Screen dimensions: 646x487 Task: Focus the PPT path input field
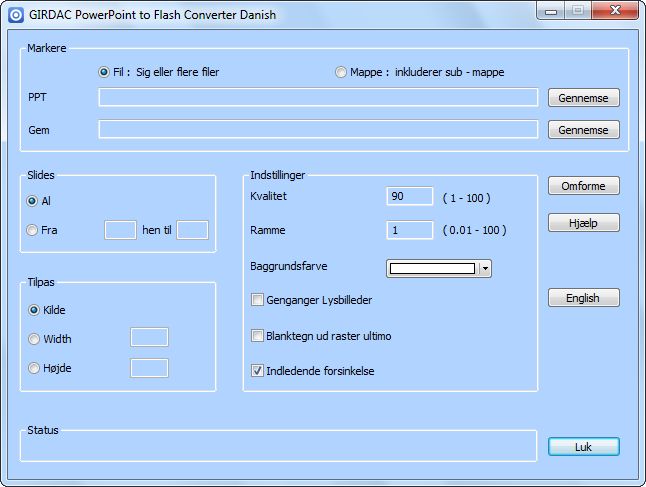(x=318, y=97)
